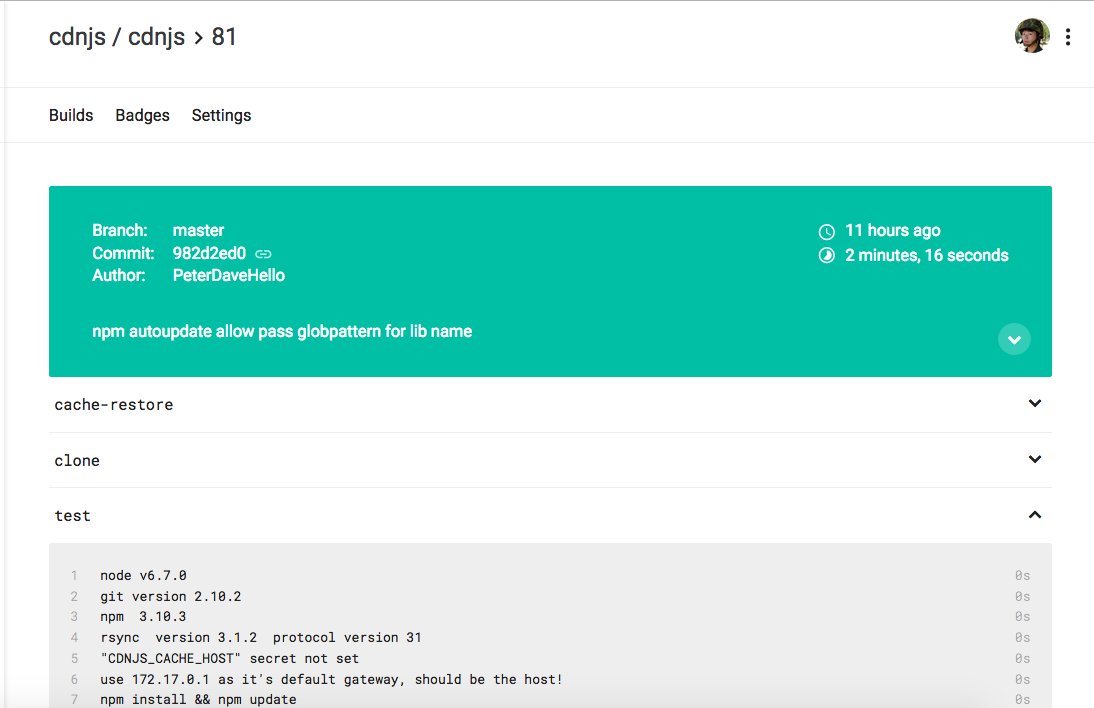Click author name PeterDaveHello
Viewport: 1094px width, 708px height.
point(229,276)
